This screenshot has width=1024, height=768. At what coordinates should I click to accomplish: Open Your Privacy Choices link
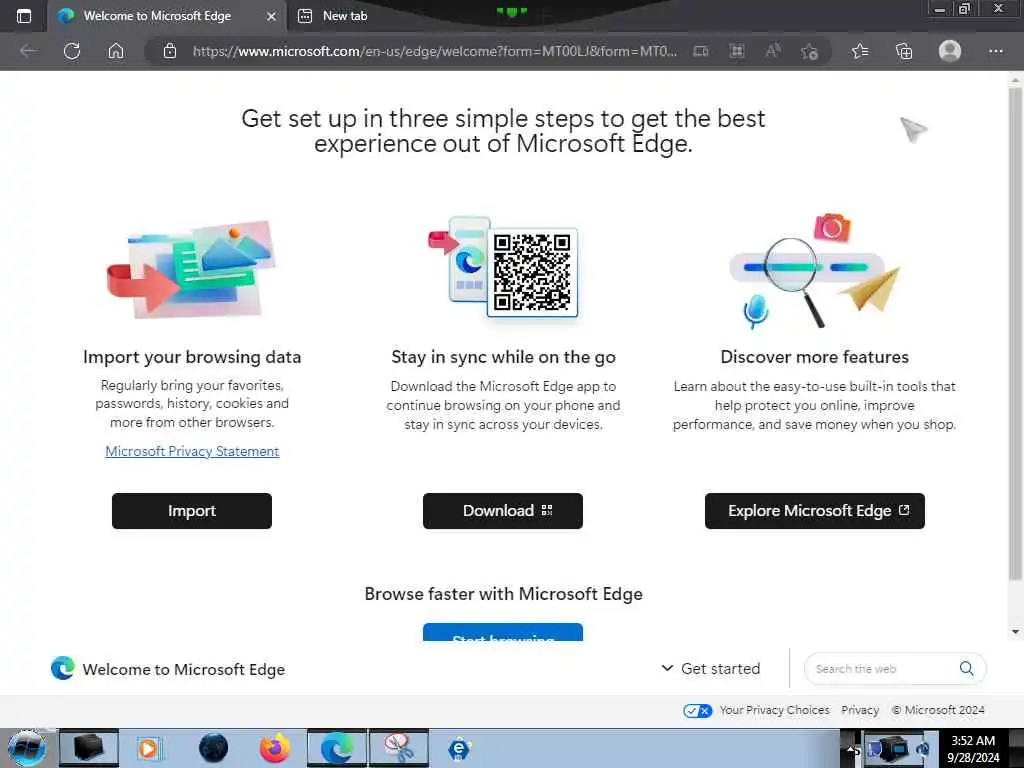tap(775, 710)
